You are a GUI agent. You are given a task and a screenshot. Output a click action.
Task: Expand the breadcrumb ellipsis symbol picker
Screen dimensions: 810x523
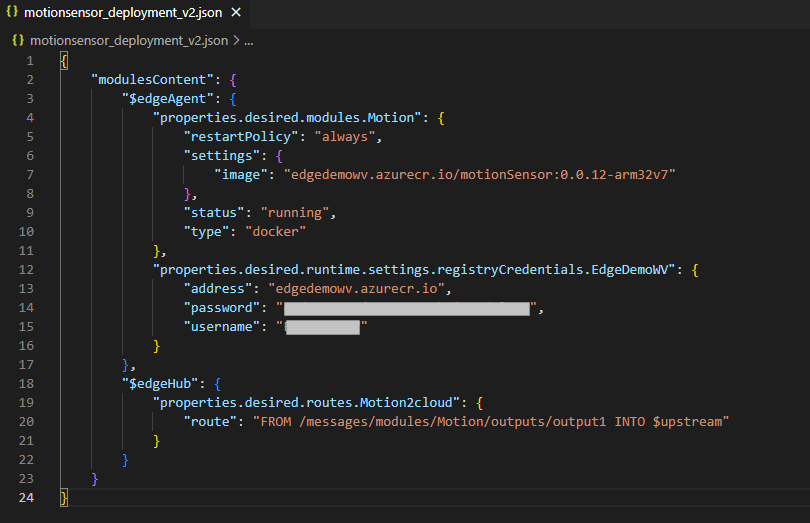(x=248, y=41)
